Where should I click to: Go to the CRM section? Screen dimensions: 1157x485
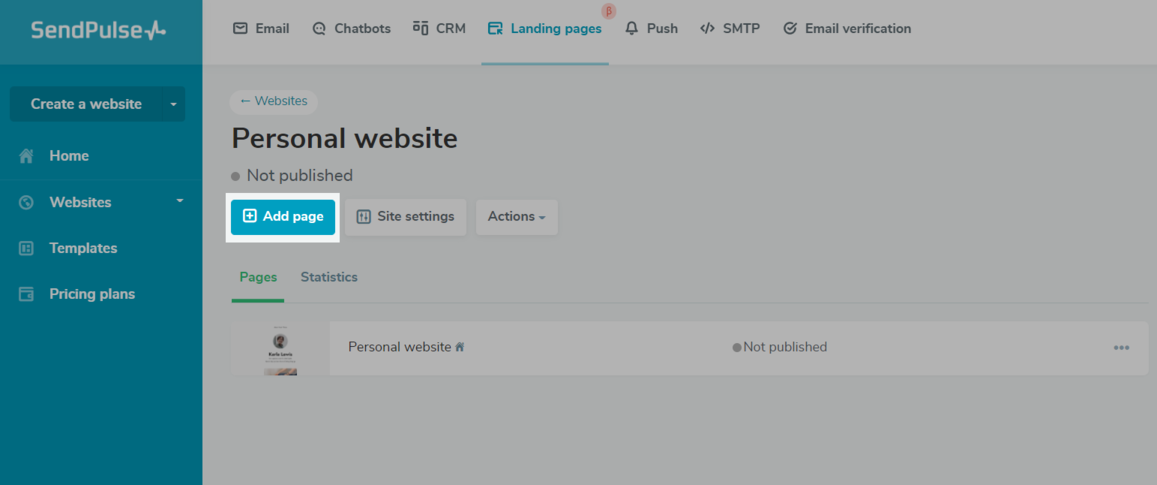[x=439, y=29]
